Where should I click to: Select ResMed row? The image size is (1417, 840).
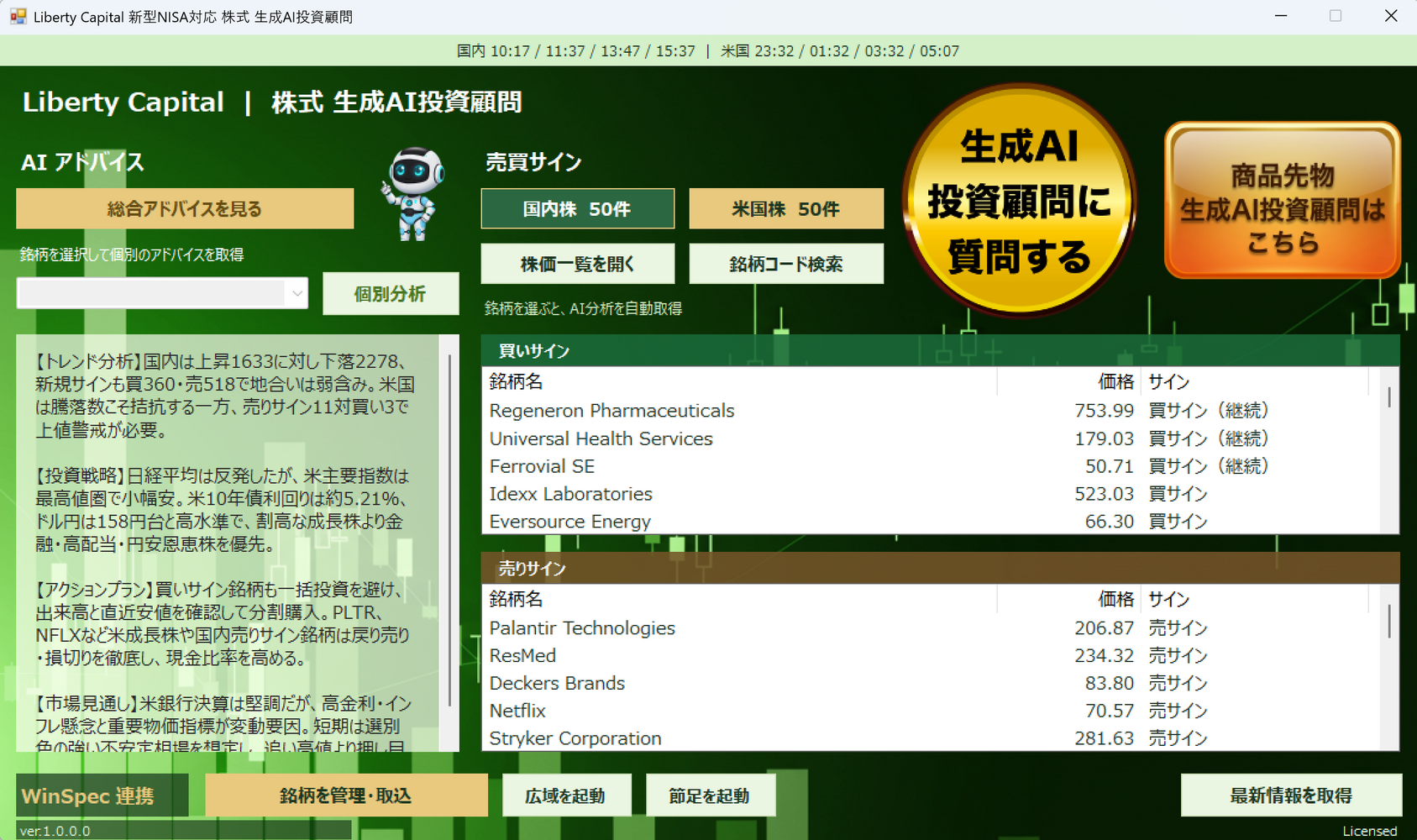pyautogui.click(x=931, y=656)
